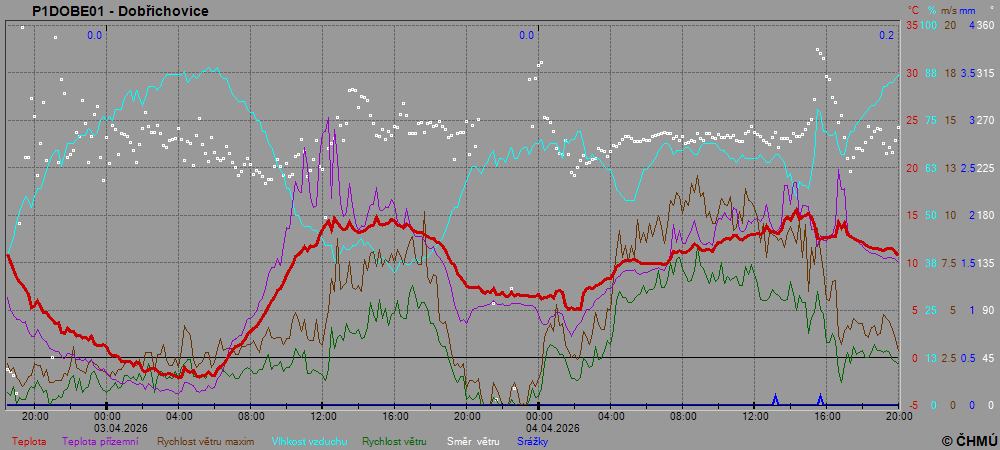Click the red 35 temperature axis value
Viewport: 1000px width, 450px height.
click(x=912, y=25)
